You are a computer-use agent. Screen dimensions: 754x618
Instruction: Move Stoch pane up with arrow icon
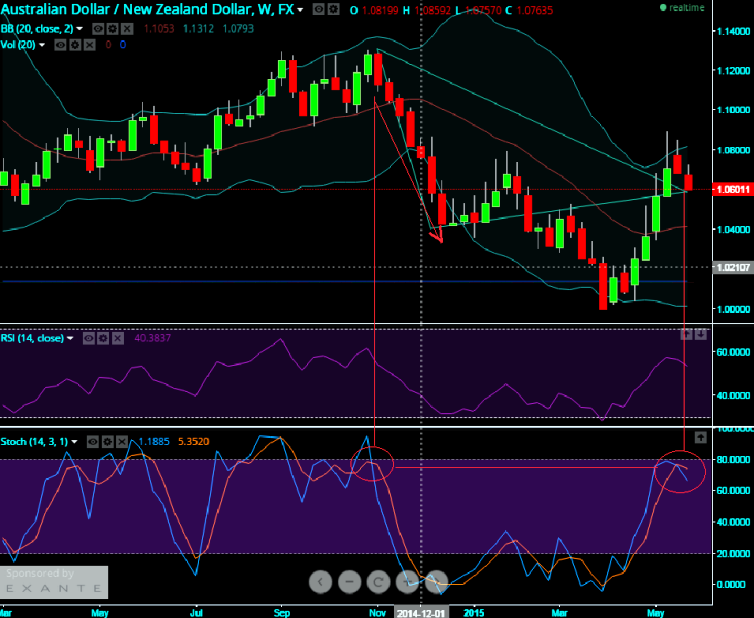(701, 437)
